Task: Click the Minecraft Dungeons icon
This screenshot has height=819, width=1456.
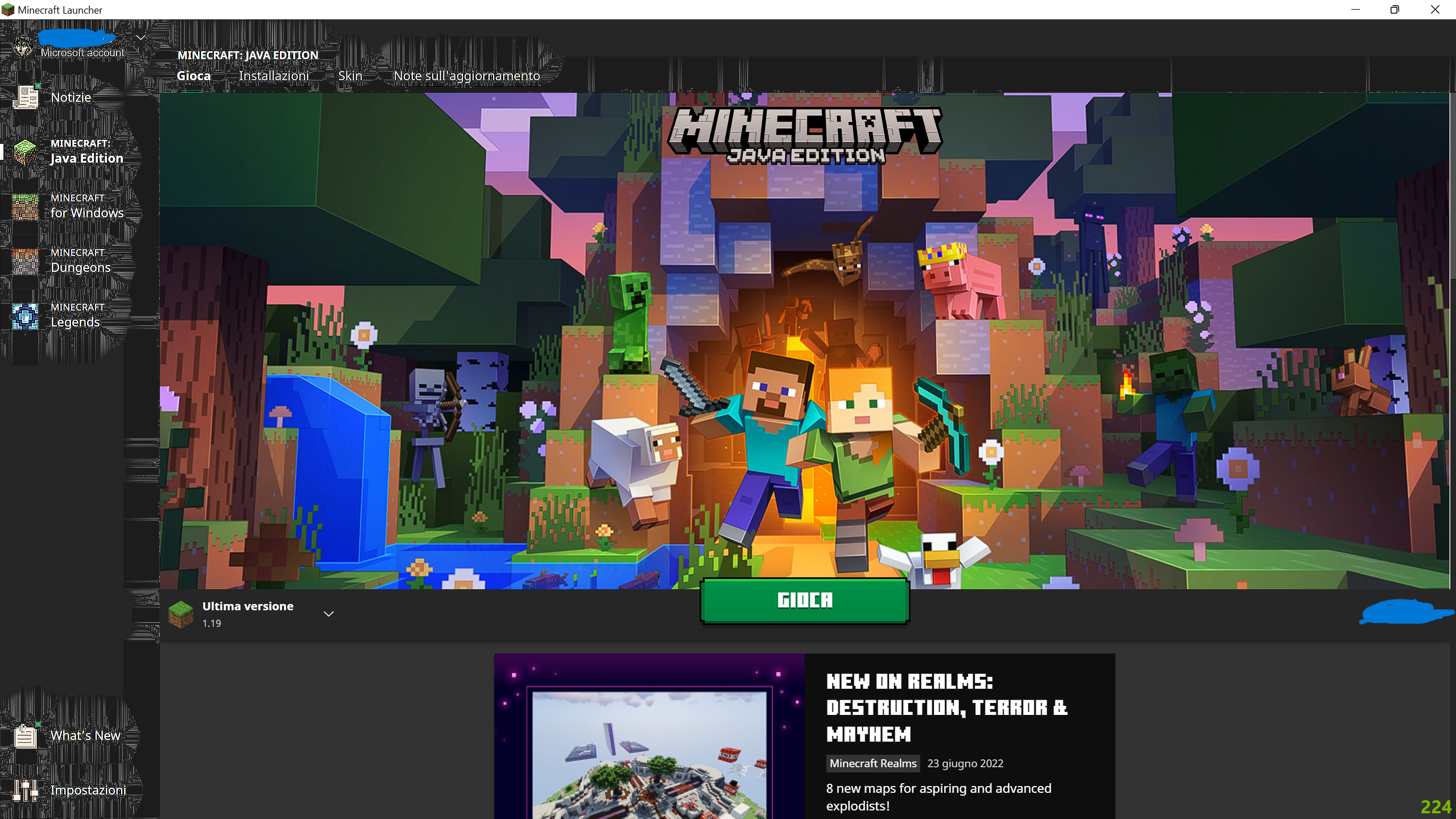Action: click(x=26, y=260)
